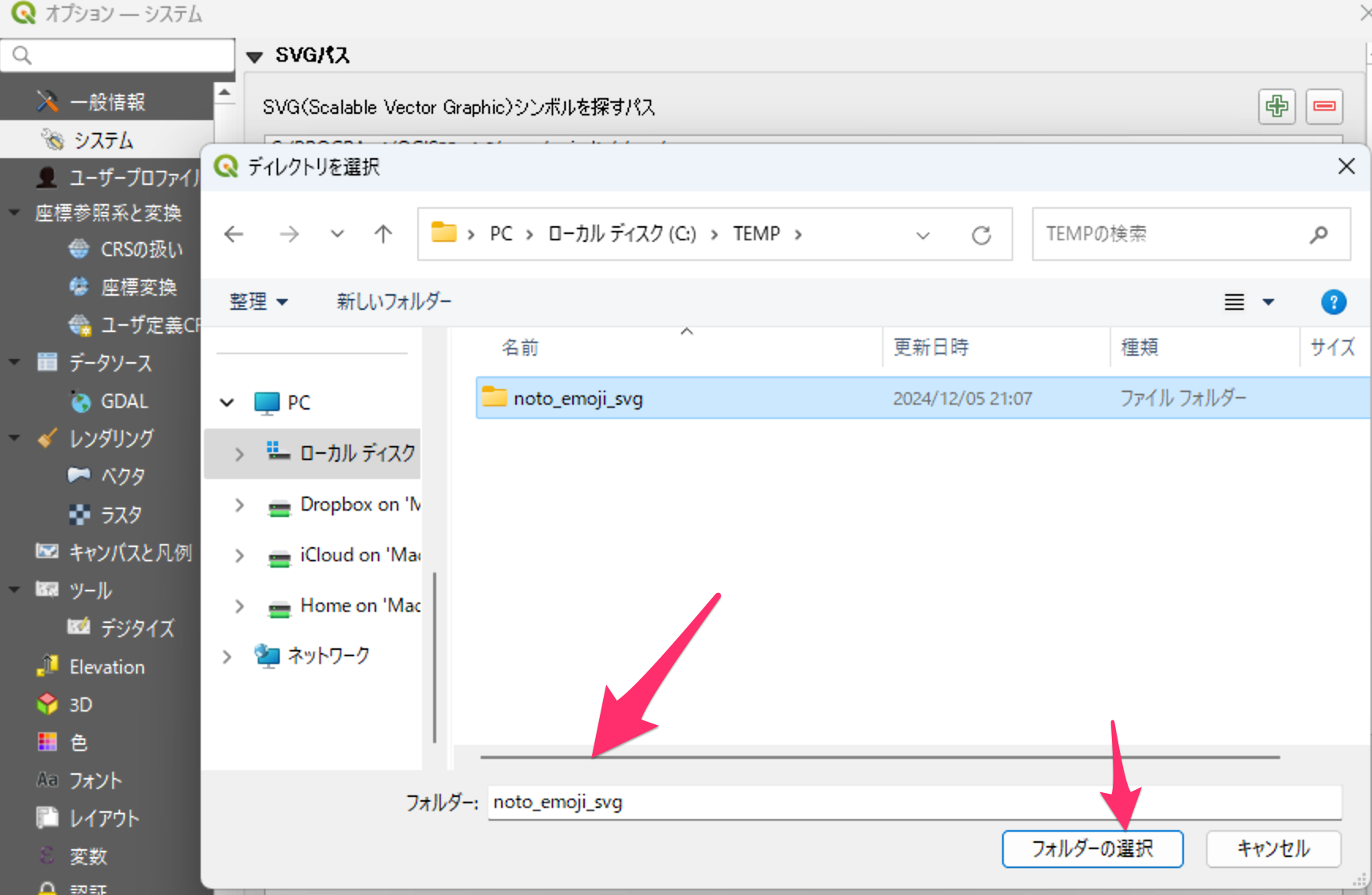Image resolution: width=1372 pixels, height=895 pixels.
Task: Click the red minus remove SVG path button
Action: pos(1325,106)
